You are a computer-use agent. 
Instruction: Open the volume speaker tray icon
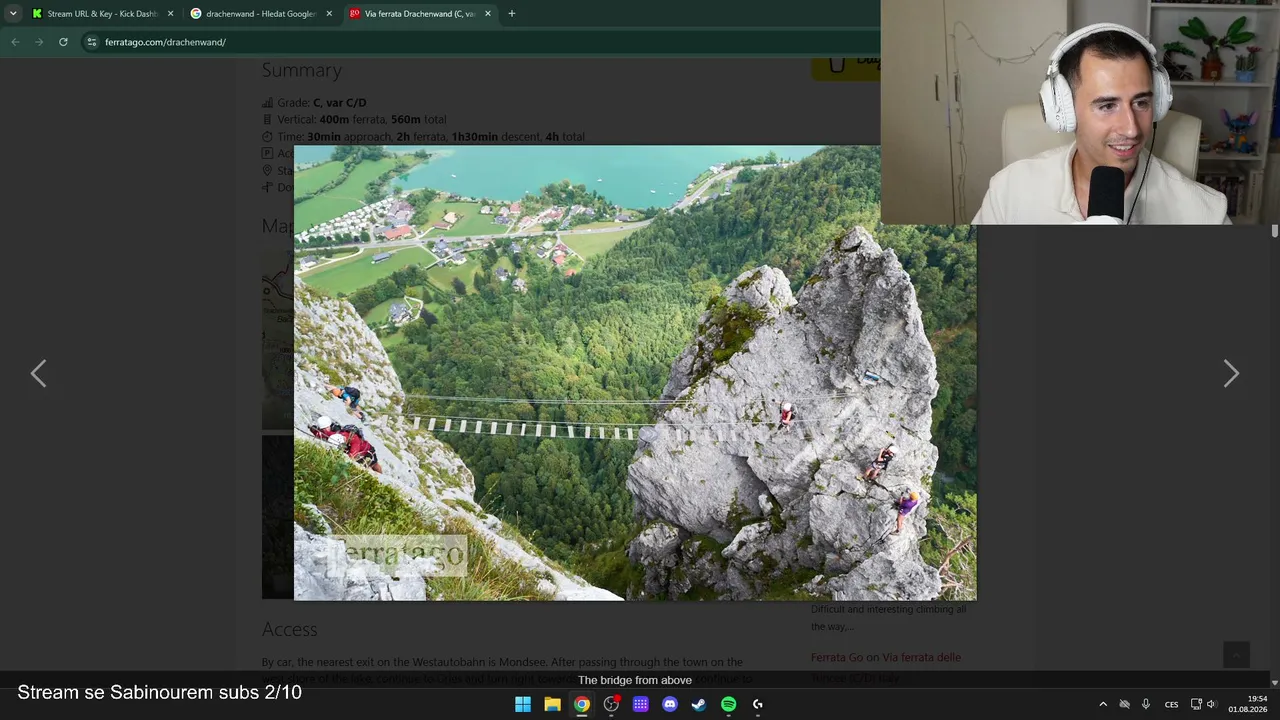[x=1212, y=704]
